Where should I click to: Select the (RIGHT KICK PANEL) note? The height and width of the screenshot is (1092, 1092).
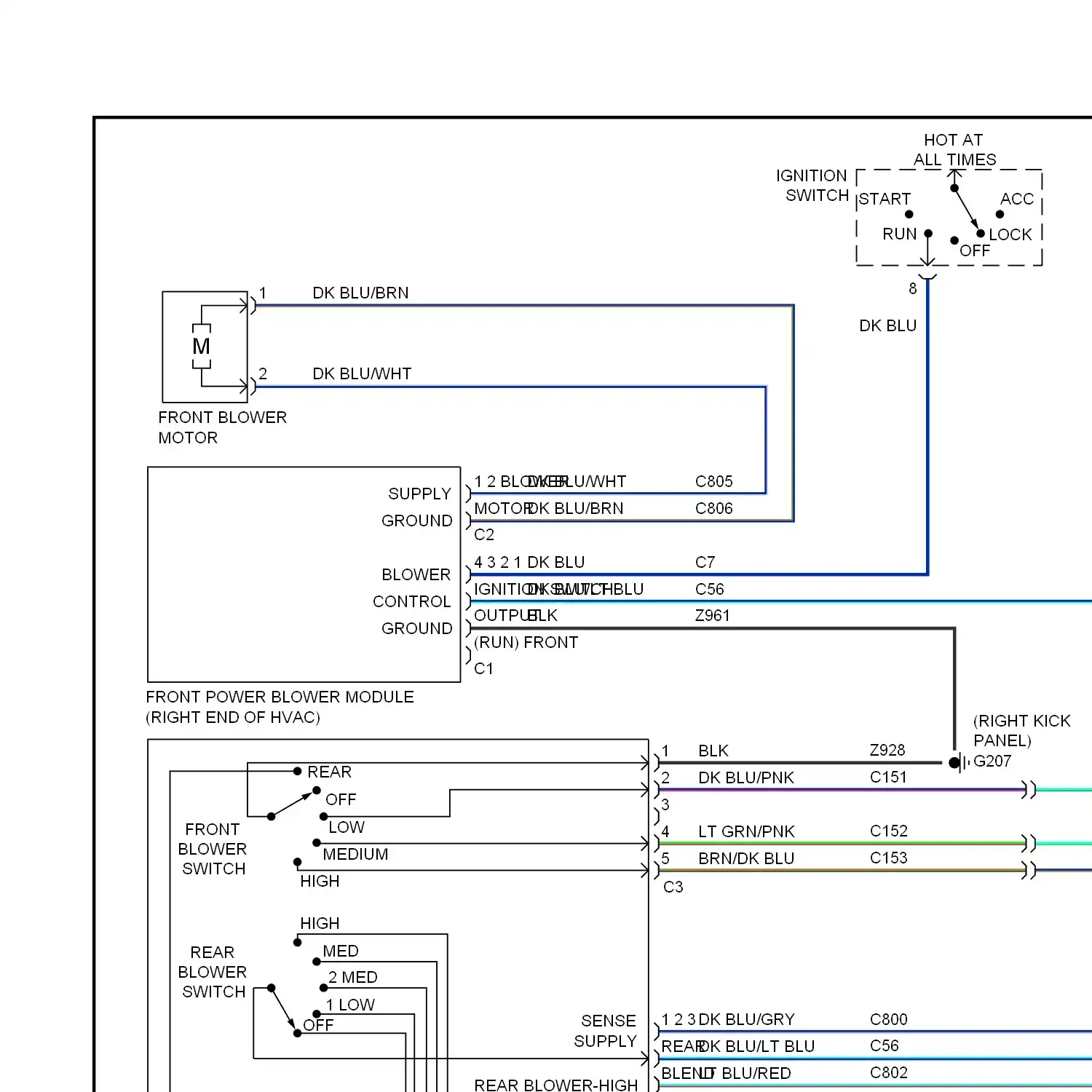pyautogui.click(x=1022, y=731)
